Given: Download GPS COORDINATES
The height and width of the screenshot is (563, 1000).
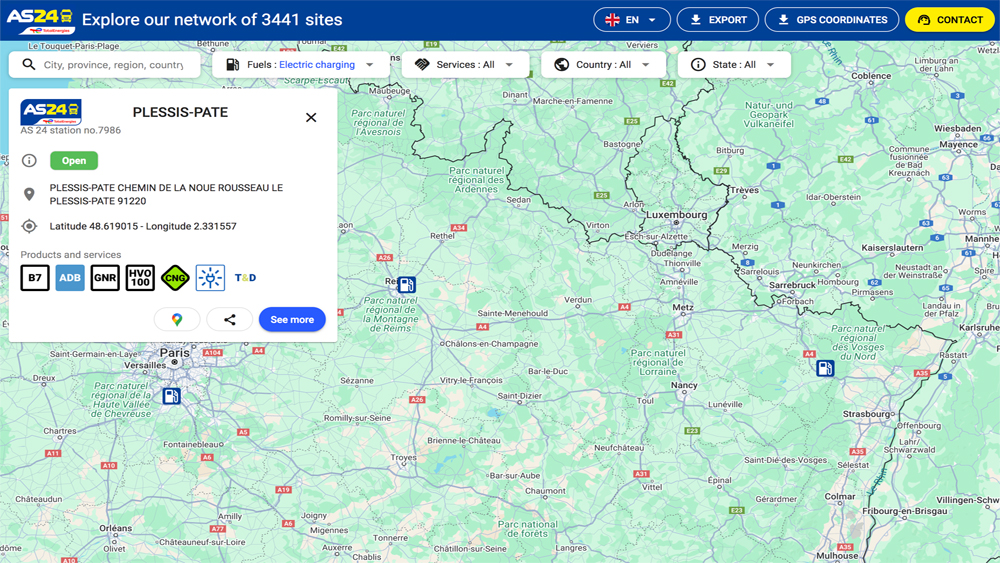Looking at the screenshot, I should coord(832,20).
